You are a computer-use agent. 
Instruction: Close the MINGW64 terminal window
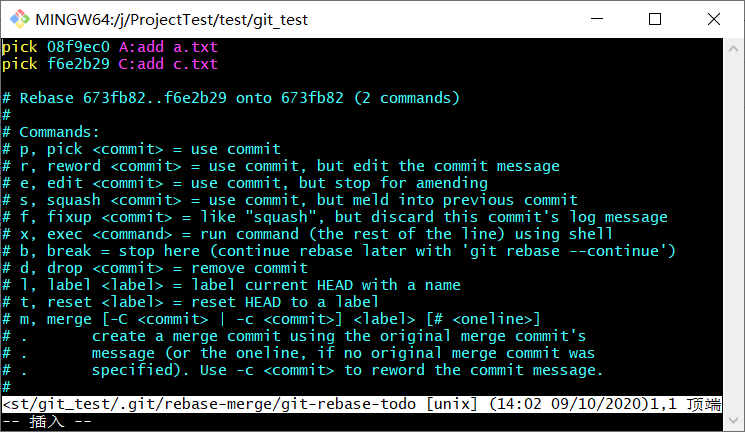[714, 18]
